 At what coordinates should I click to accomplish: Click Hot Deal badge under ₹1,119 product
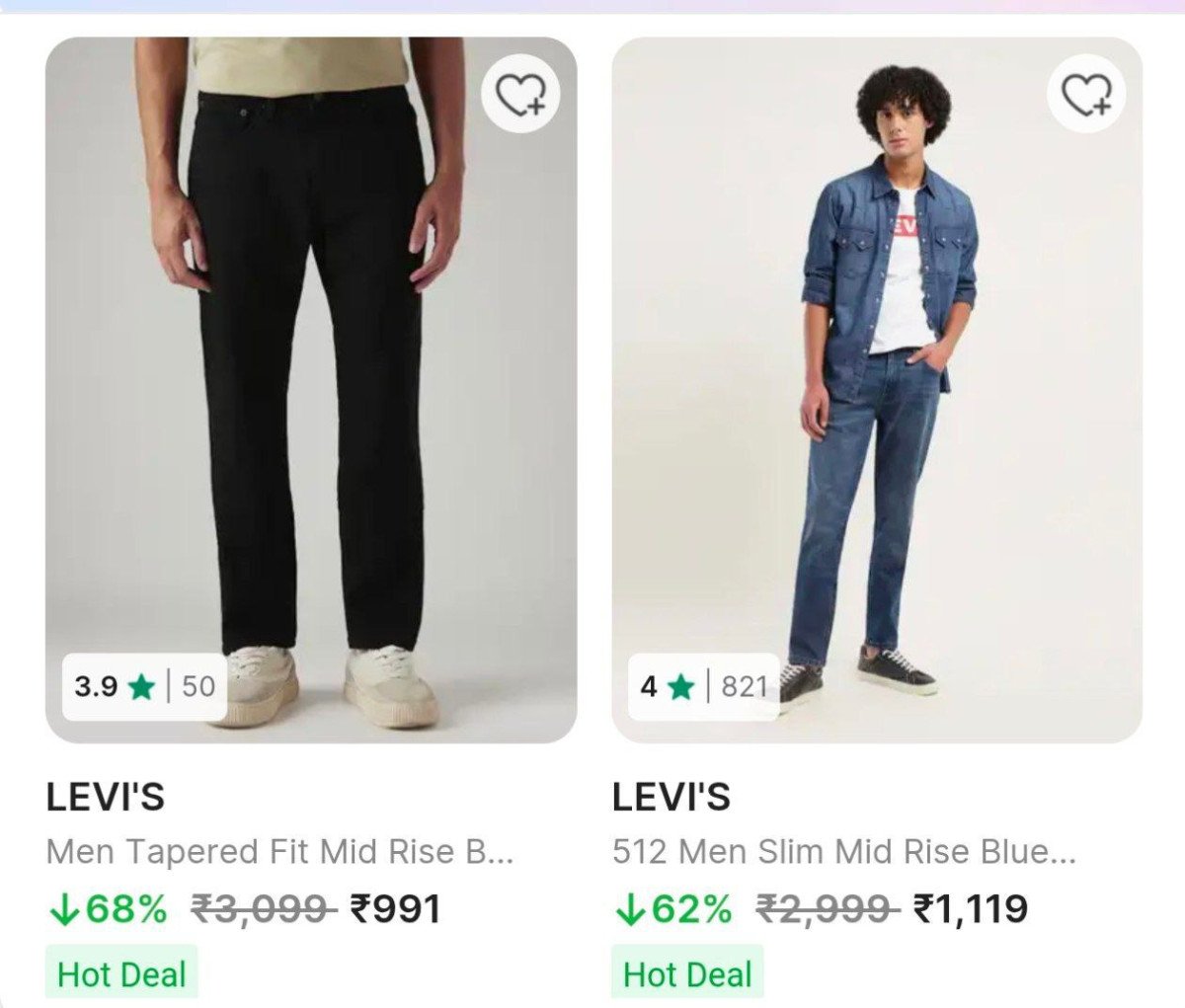tap(687, 974)
